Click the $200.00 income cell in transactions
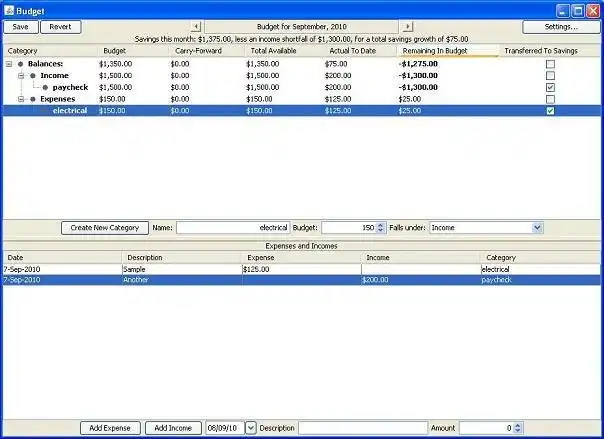The height and width of the screenshot is (439, 604). pos(421,280)
